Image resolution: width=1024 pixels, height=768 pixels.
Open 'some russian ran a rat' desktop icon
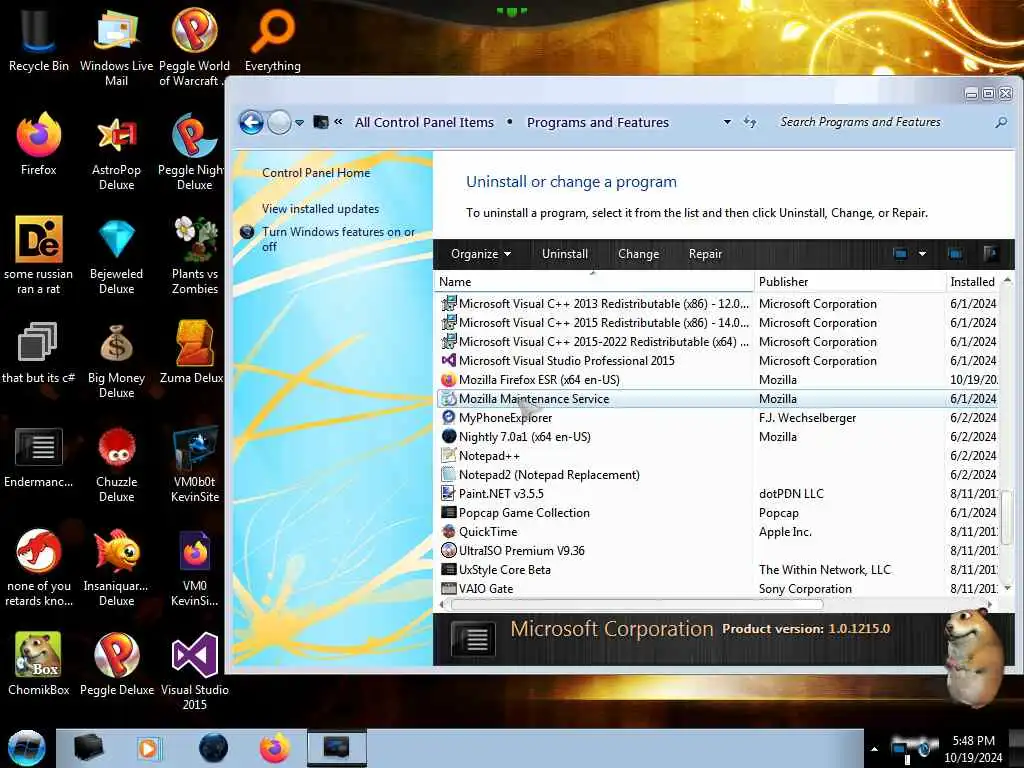39,255
